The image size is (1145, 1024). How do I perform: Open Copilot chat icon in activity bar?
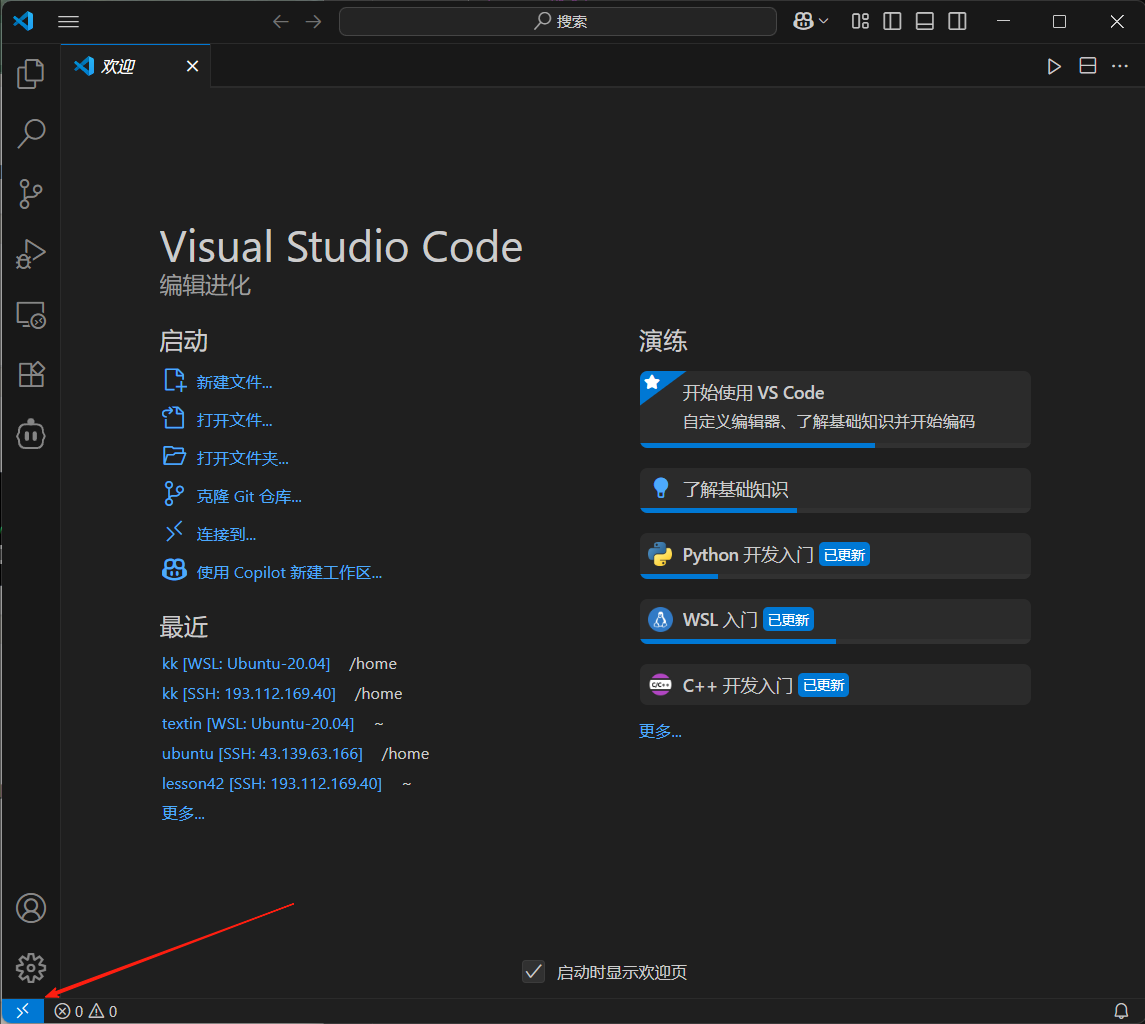coord(31,435)
